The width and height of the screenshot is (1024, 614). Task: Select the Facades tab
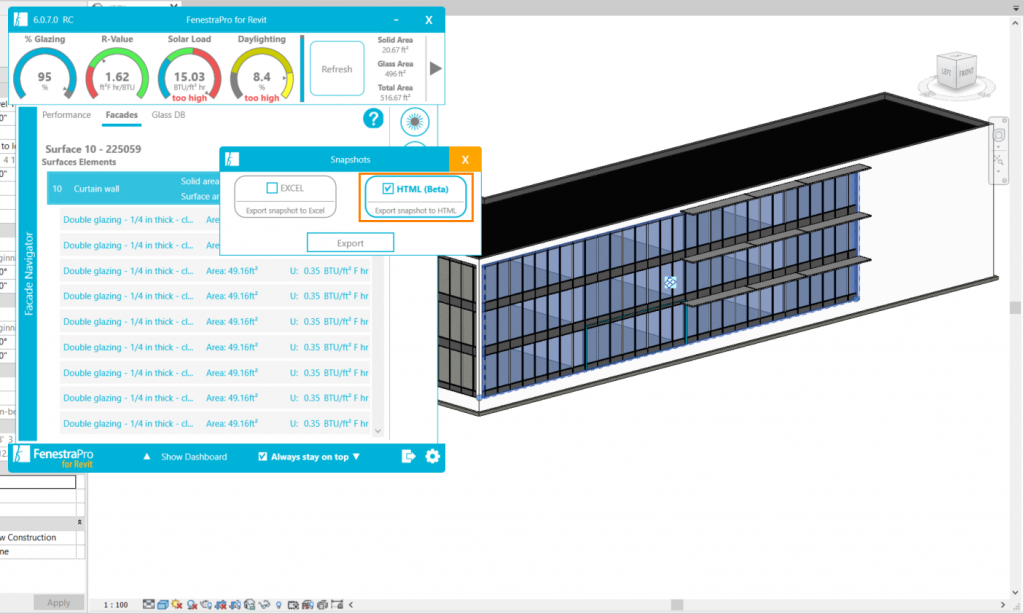coord(121,115)
